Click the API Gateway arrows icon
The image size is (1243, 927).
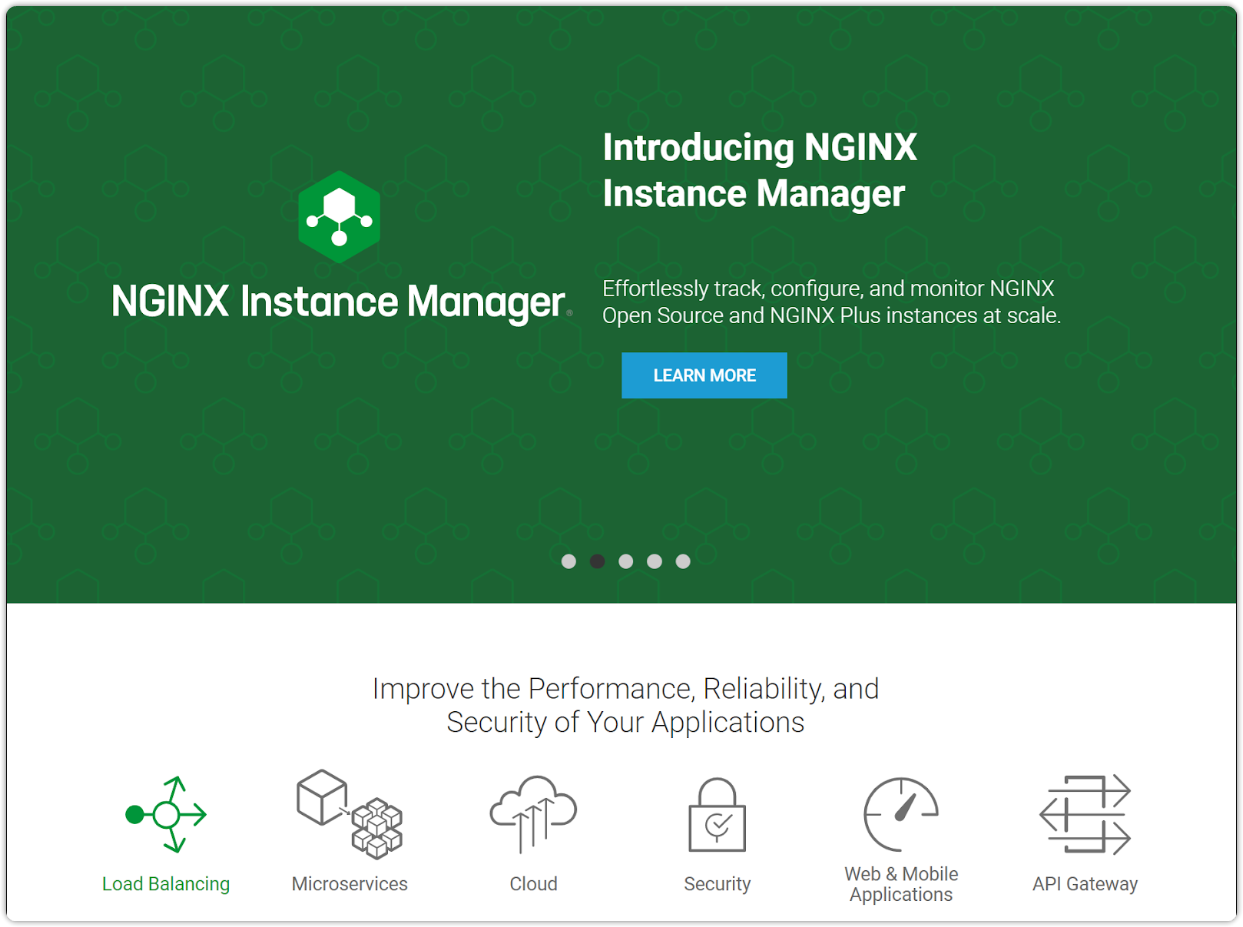coord(1085,814)
